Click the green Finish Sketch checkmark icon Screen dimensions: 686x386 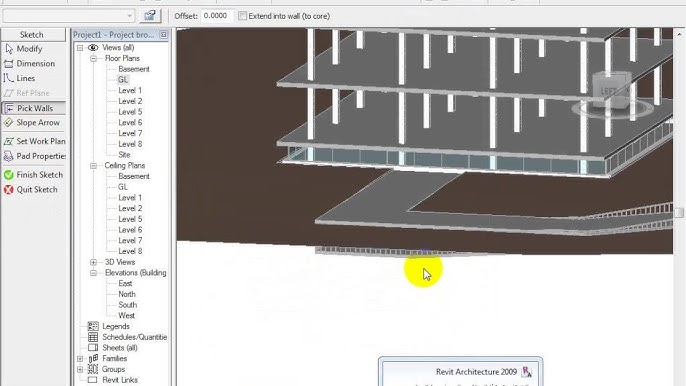click(x=8, y=175)
